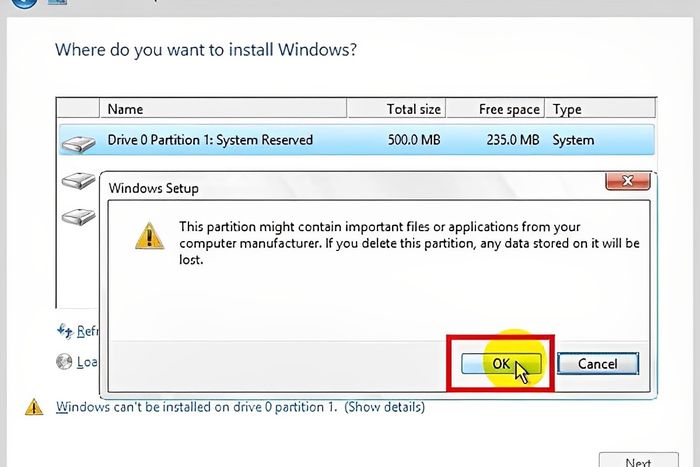The image size is (700, 467).
Task: Click the Load driver disc icon
Action: coord(64,361)
